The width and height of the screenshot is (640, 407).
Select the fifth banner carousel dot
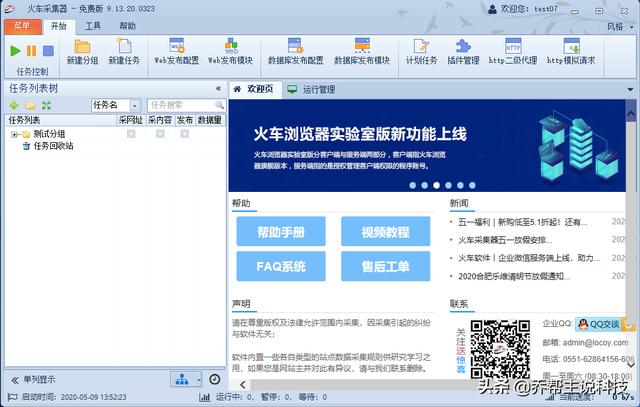pyautogui.click(x=460, y=185)
